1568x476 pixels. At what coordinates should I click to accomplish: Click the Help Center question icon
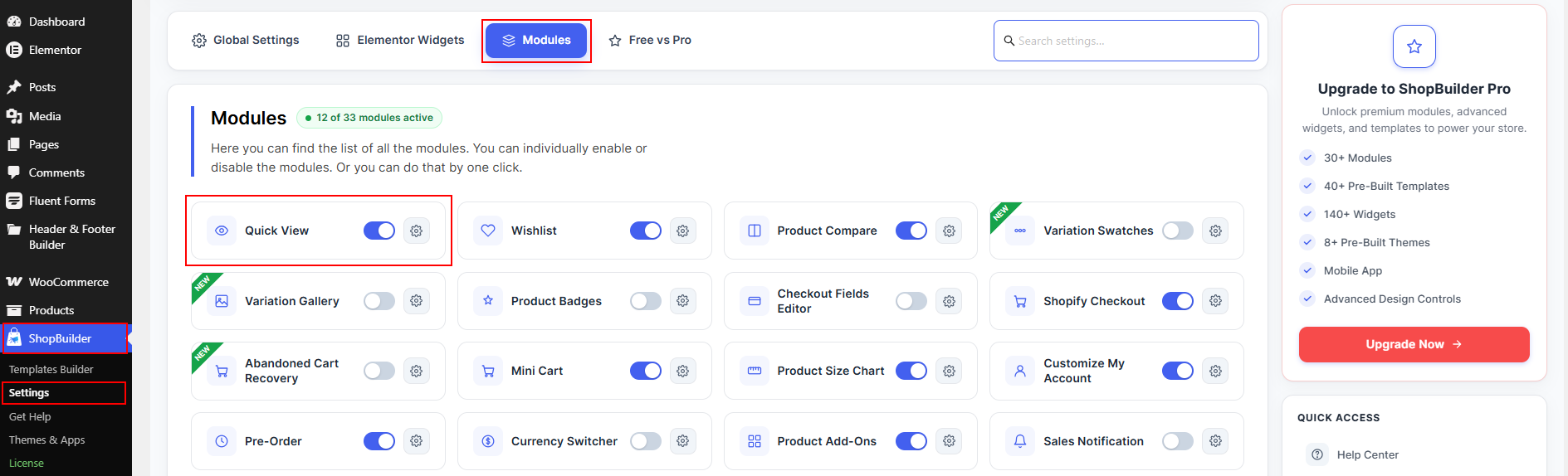tap(1317, 454)
